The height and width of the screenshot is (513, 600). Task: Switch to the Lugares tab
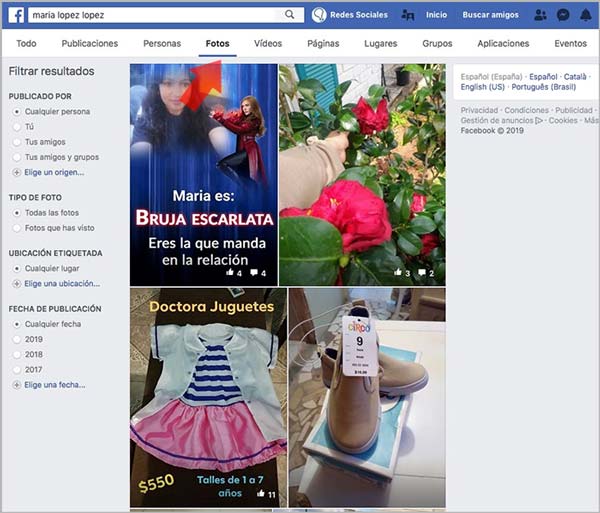click(x=380, y=44)
